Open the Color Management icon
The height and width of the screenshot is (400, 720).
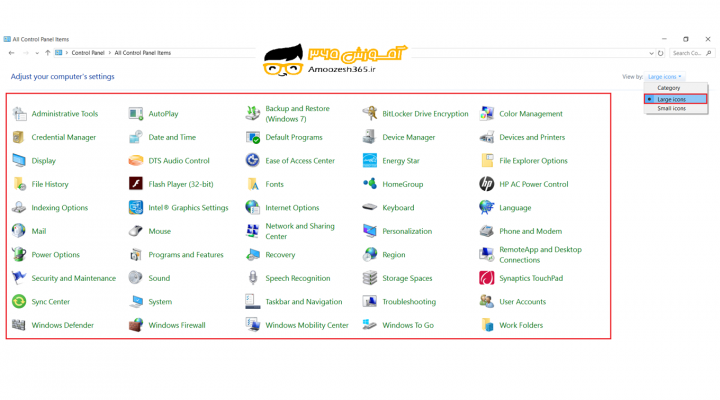pyautogui.click(x=487, y=113)
